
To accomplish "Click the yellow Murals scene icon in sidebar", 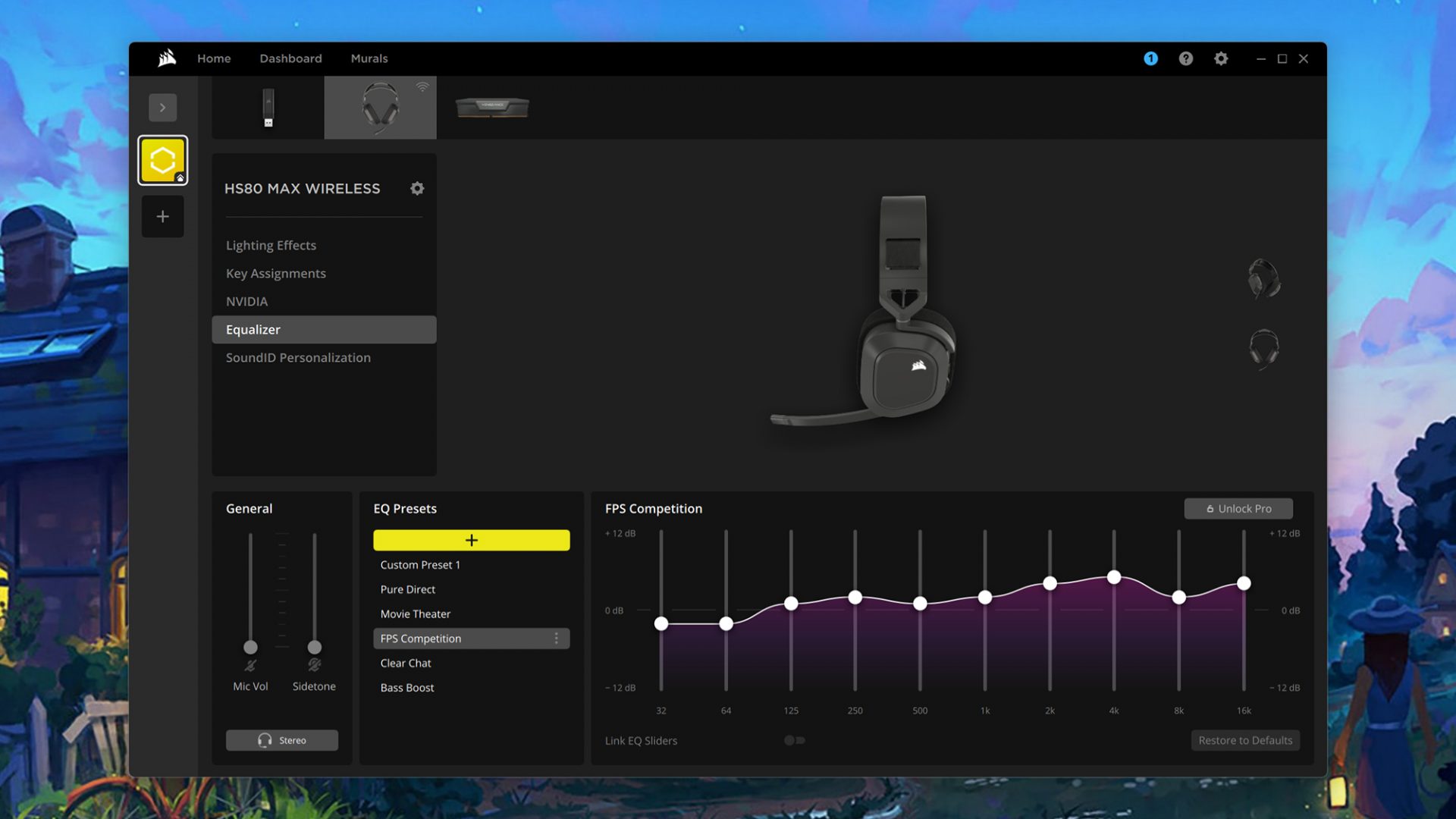I will (x=162, y=159).
